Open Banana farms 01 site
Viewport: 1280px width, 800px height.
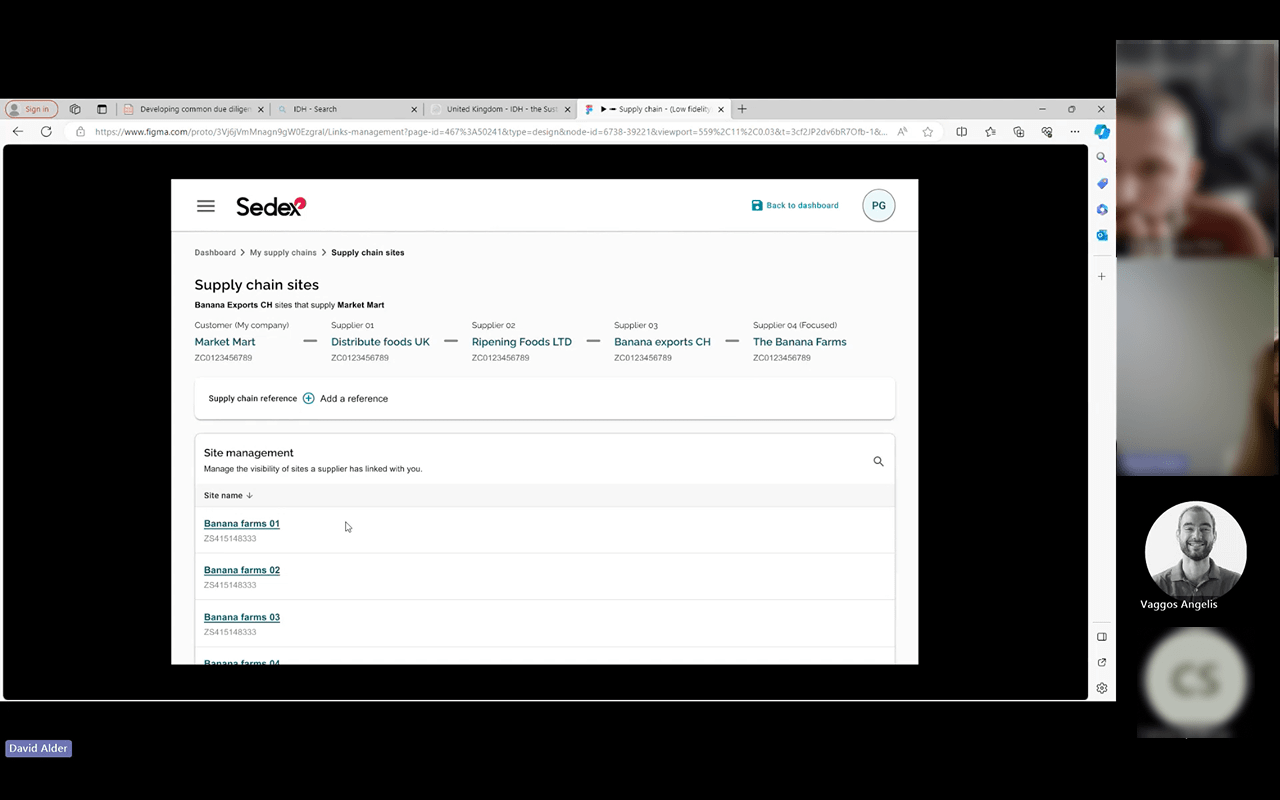click(242, 524)
